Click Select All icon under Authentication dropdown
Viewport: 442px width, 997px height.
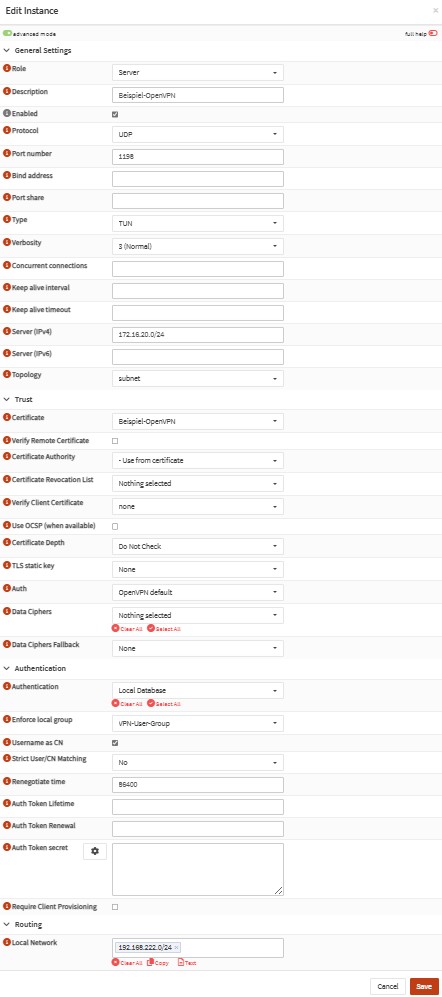[x=151, y=703]
